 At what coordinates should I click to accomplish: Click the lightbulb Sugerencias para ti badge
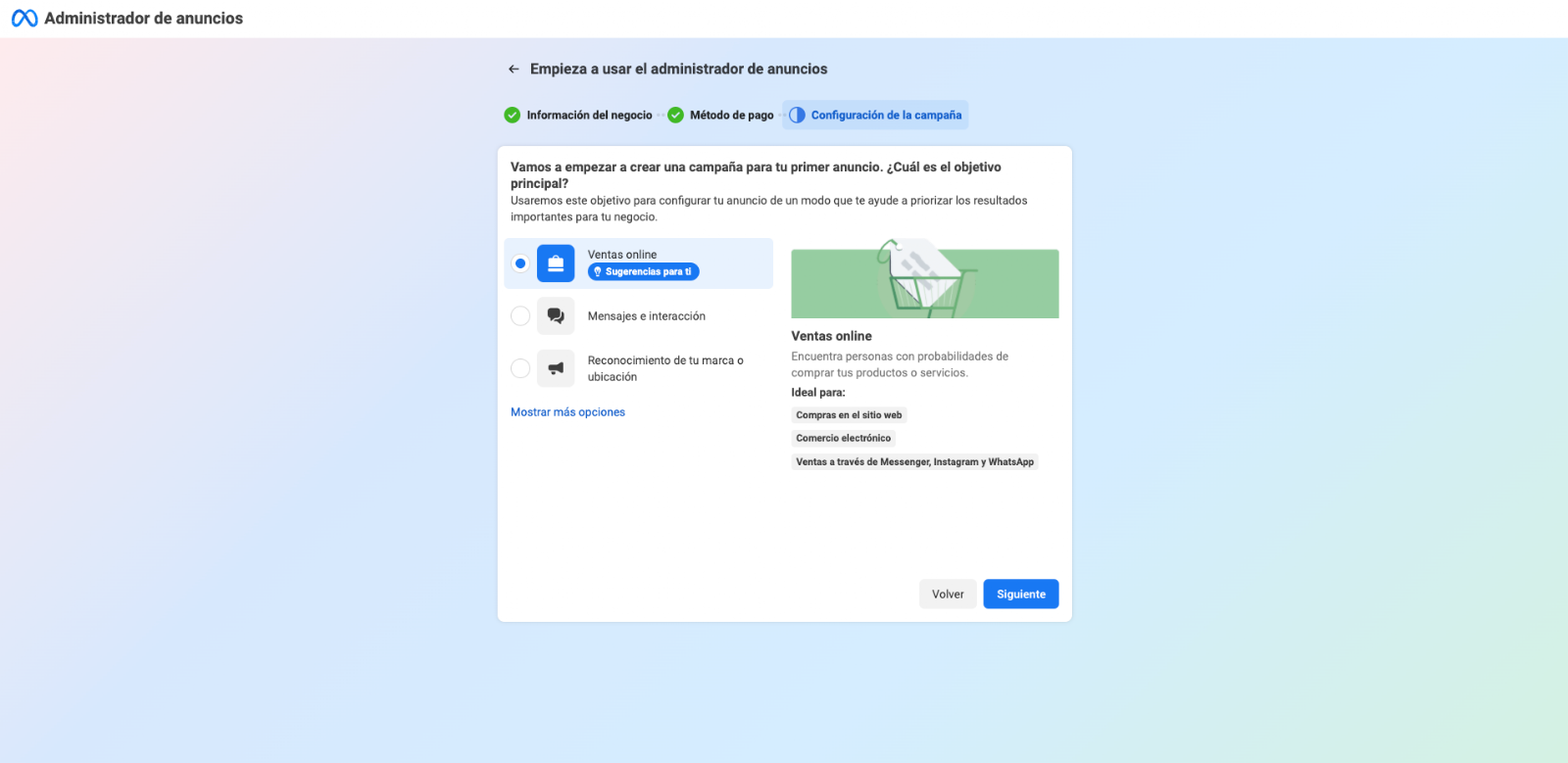[643, 272]
